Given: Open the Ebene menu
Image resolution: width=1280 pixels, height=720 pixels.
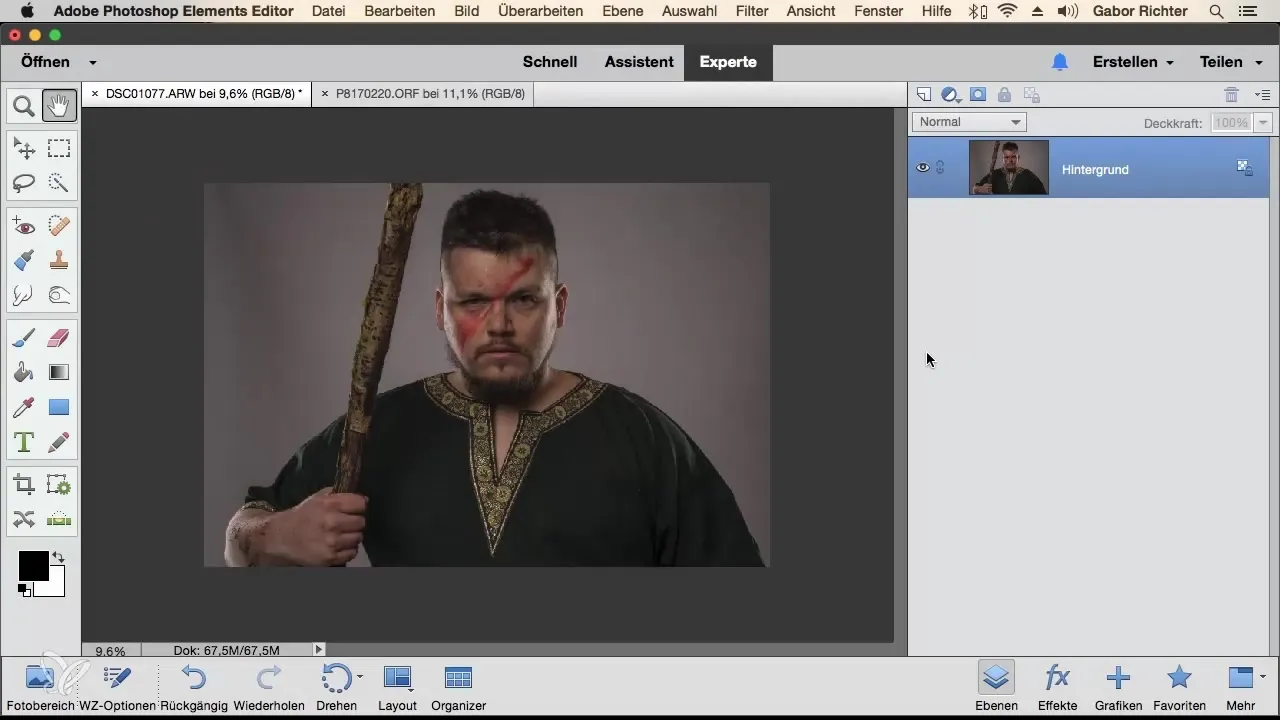Looking at the screenshot, I should point(624,11).
